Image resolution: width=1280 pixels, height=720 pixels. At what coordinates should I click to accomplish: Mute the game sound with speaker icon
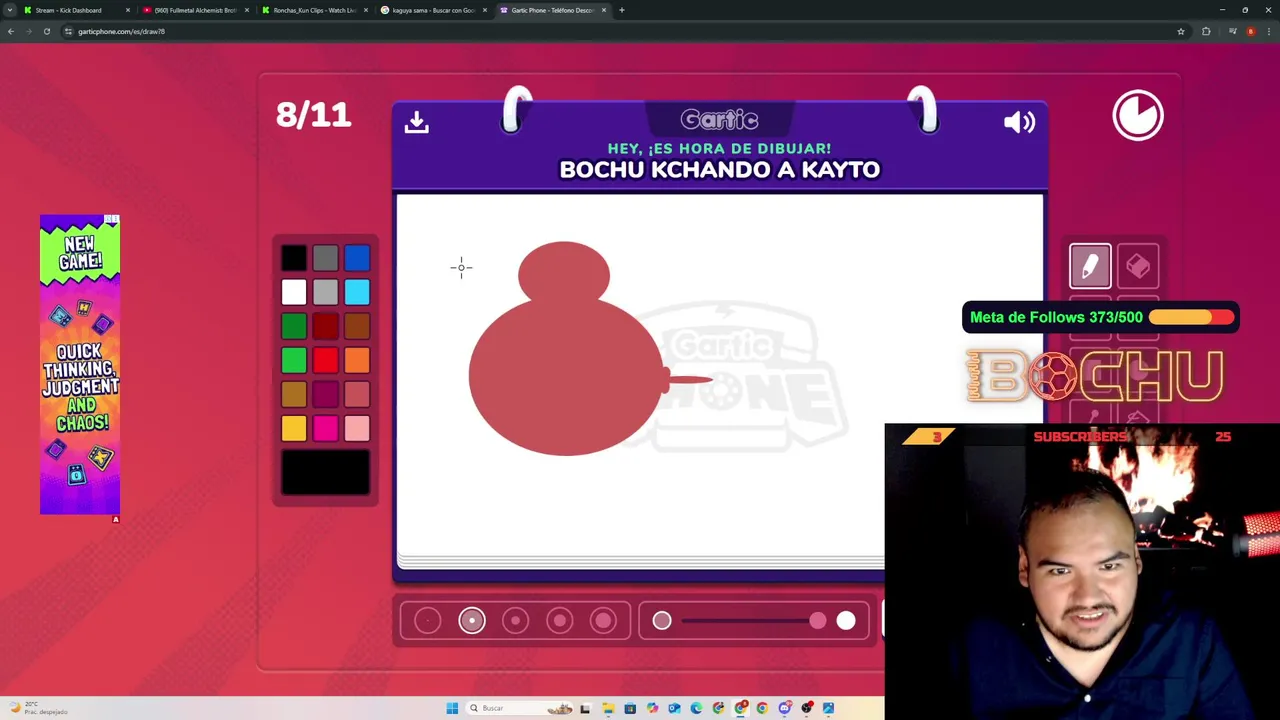(x=1019, y=122)
